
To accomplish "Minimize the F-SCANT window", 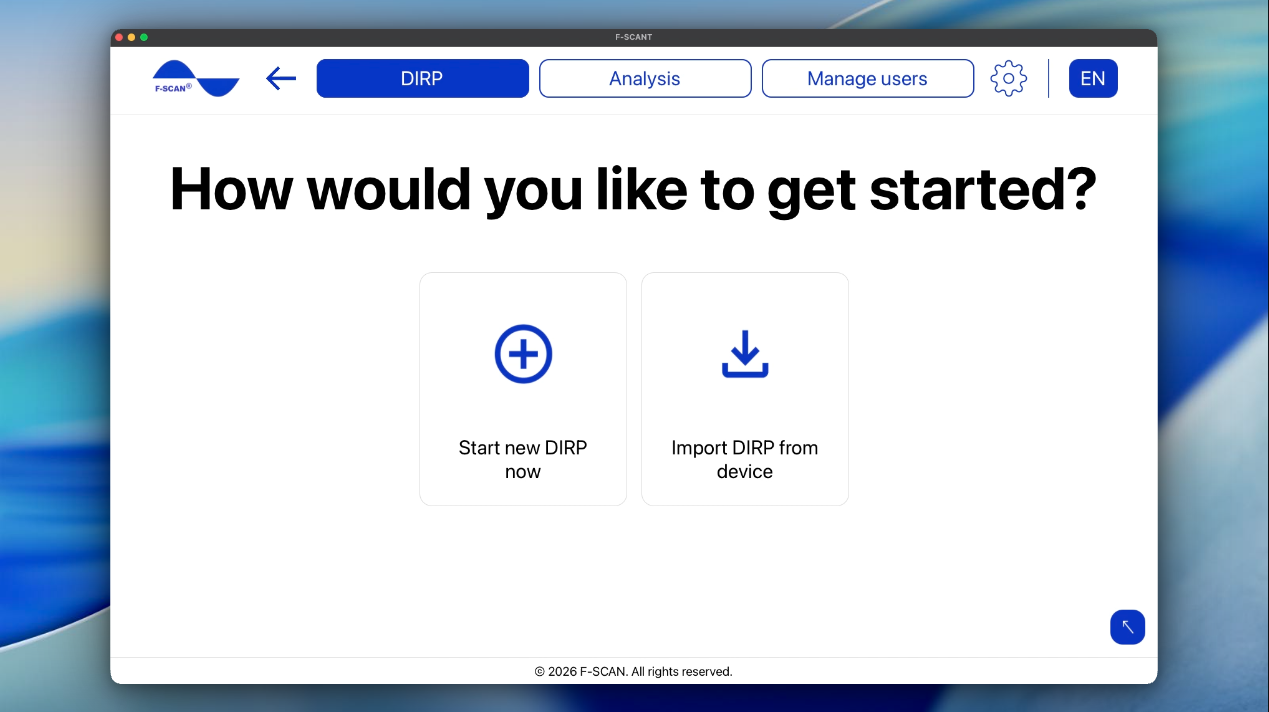I will tap(131, 37).
